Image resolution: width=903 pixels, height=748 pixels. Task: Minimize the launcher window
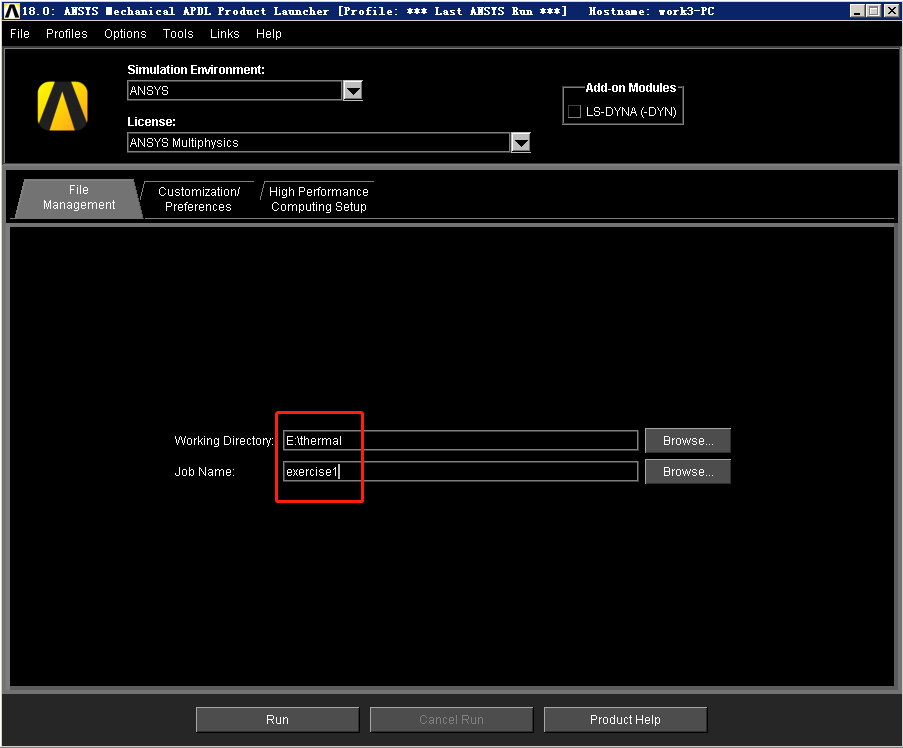tap(858, 11)
